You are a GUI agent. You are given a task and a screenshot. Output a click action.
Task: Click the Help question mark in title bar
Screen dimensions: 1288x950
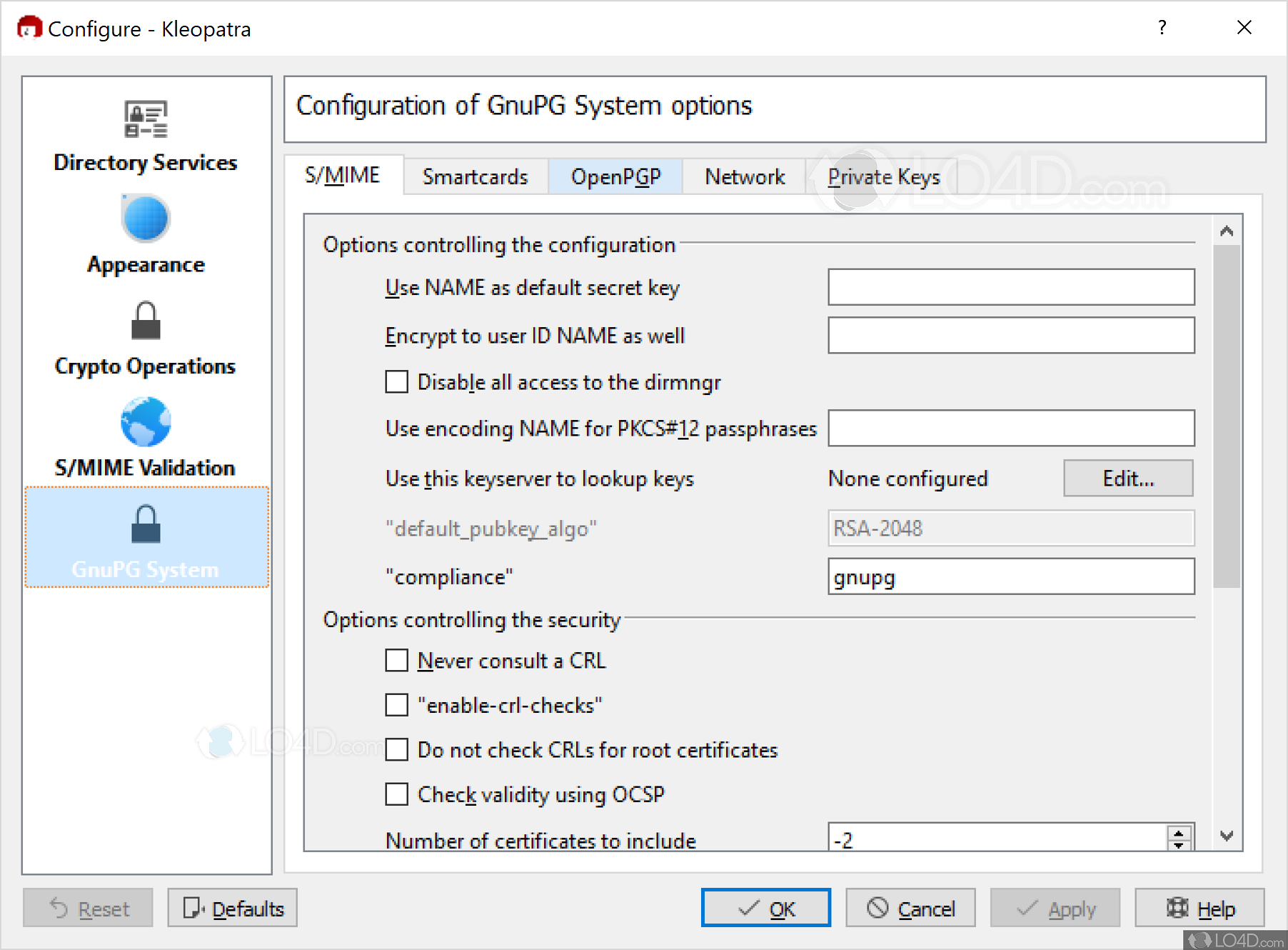(x=1162, y=28)
